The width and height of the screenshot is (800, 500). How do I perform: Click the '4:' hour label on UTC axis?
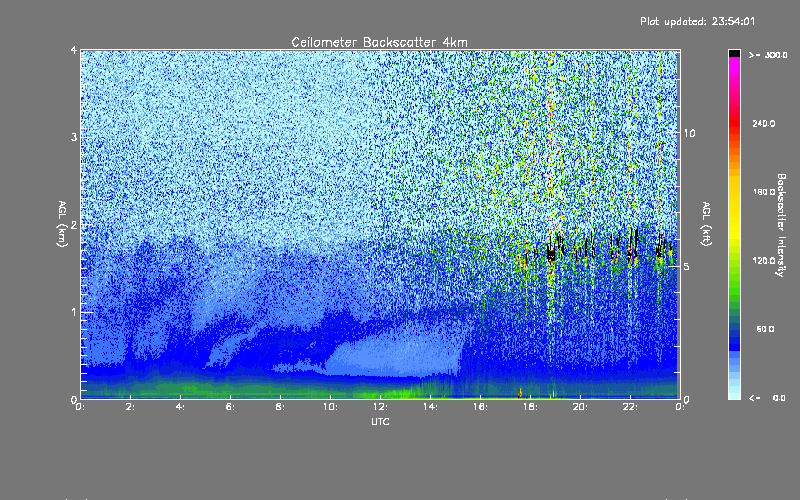pyautogui.click(x=180, y=407)
